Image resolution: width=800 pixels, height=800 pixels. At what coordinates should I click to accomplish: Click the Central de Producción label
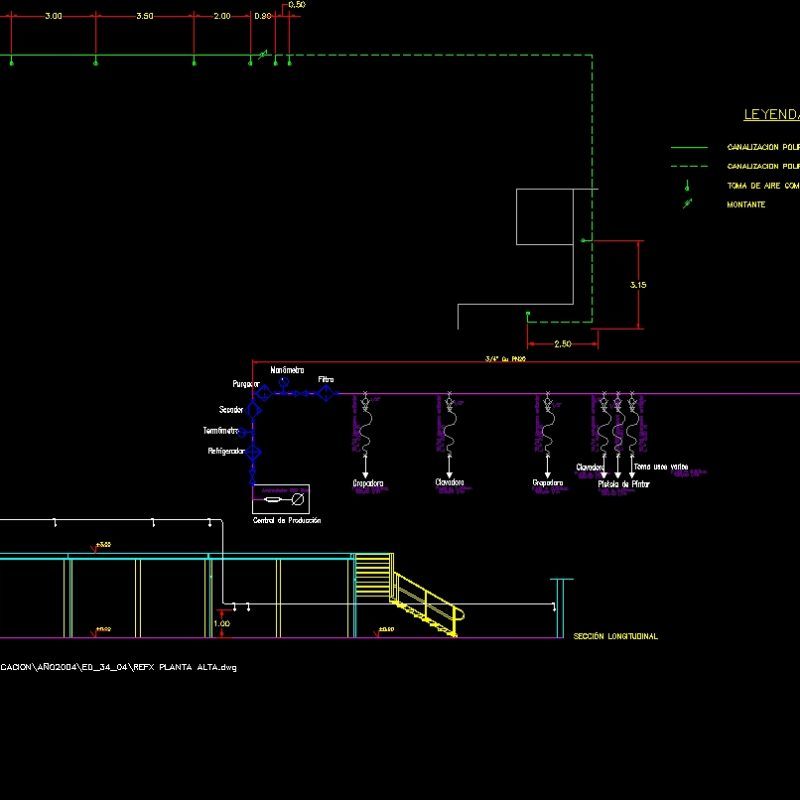(285, 519)
